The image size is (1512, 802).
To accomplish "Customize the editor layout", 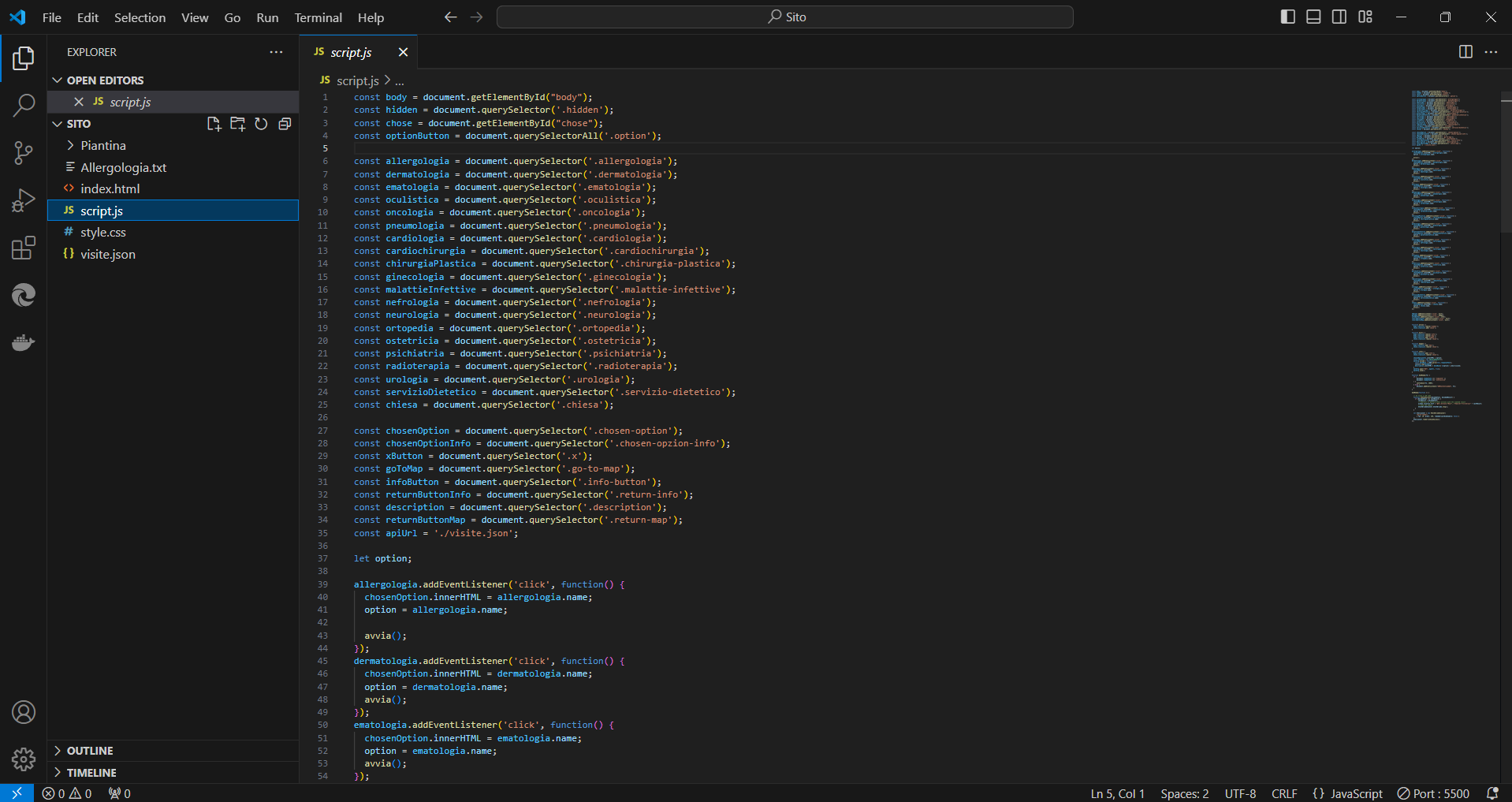I will coord(1365,17).
